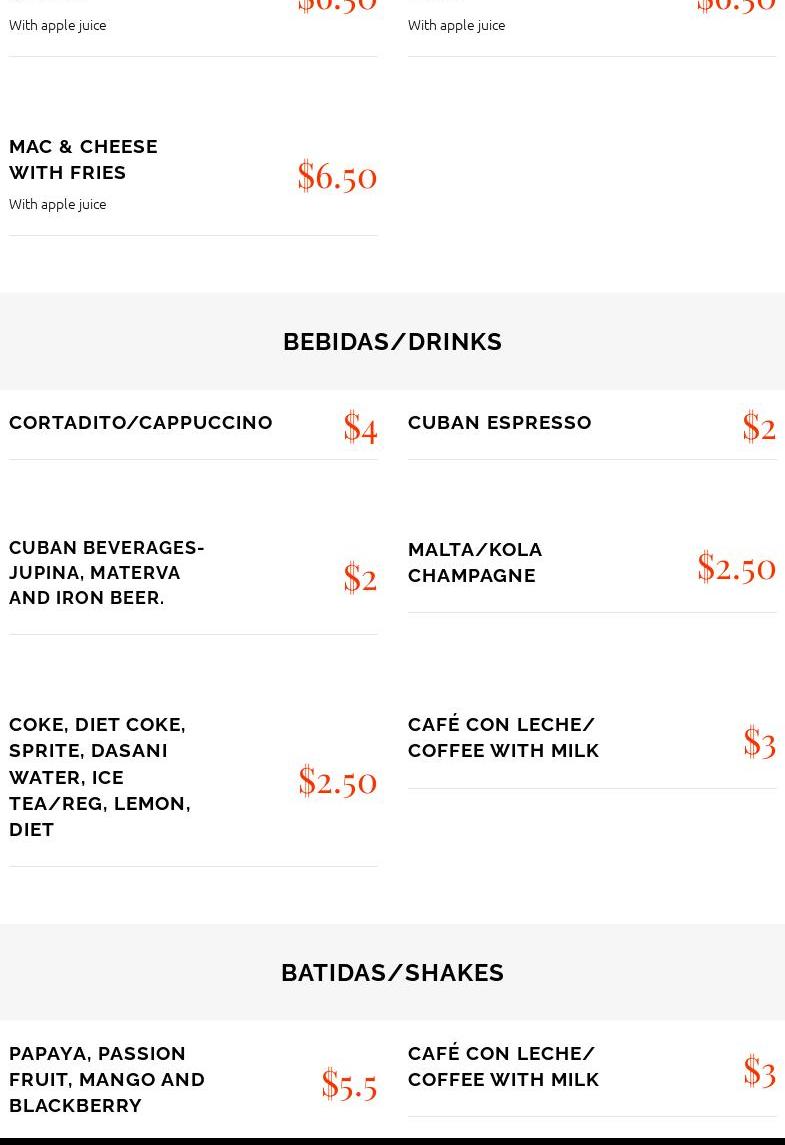This screenshot has height=1145, width=785.
Task: Click the $2 Cuban Beverages price
Action: tap(360, 578)
